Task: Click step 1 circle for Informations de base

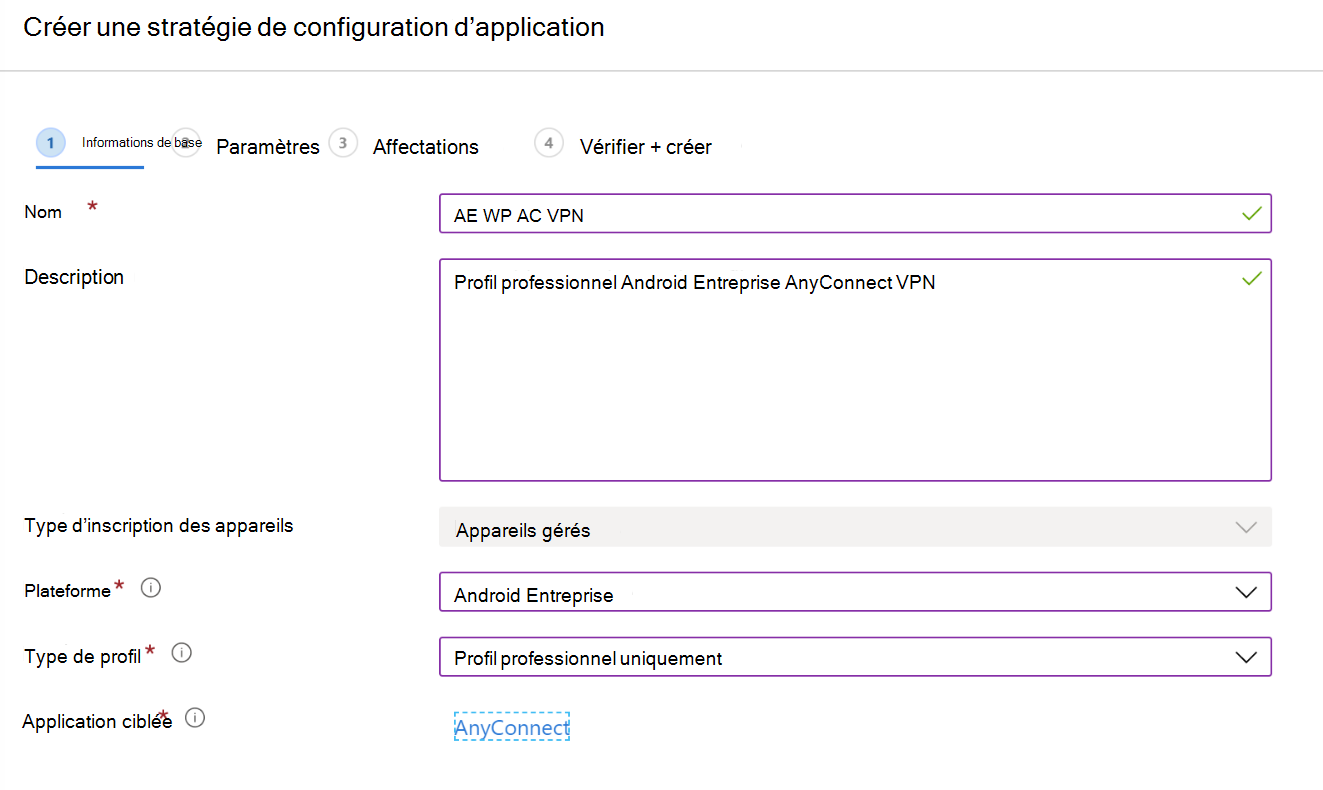Action: (50, 143)
